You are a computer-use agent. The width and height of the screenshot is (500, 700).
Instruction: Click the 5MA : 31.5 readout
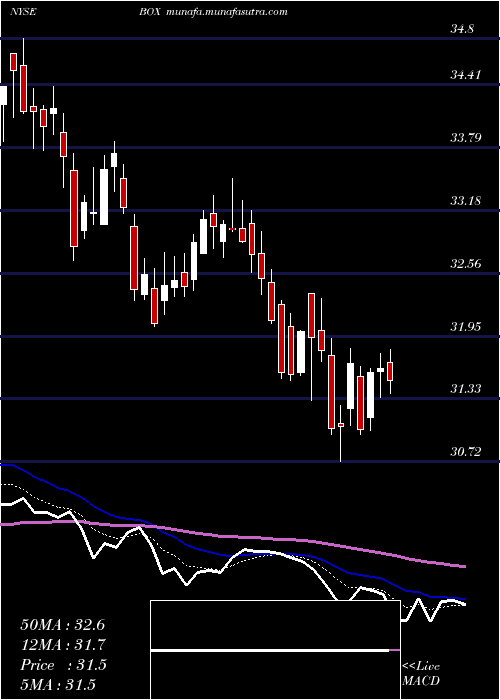tap(58, 684)
